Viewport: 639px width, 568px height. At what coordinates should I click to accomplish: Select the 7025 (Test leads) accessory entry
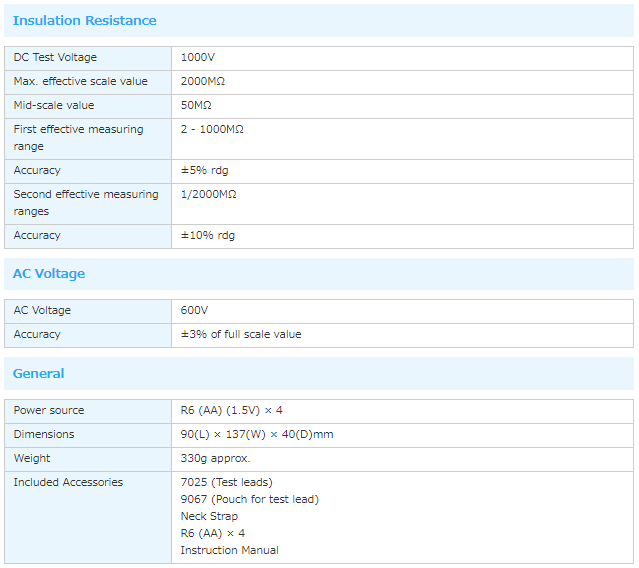(x=226, y=483)
